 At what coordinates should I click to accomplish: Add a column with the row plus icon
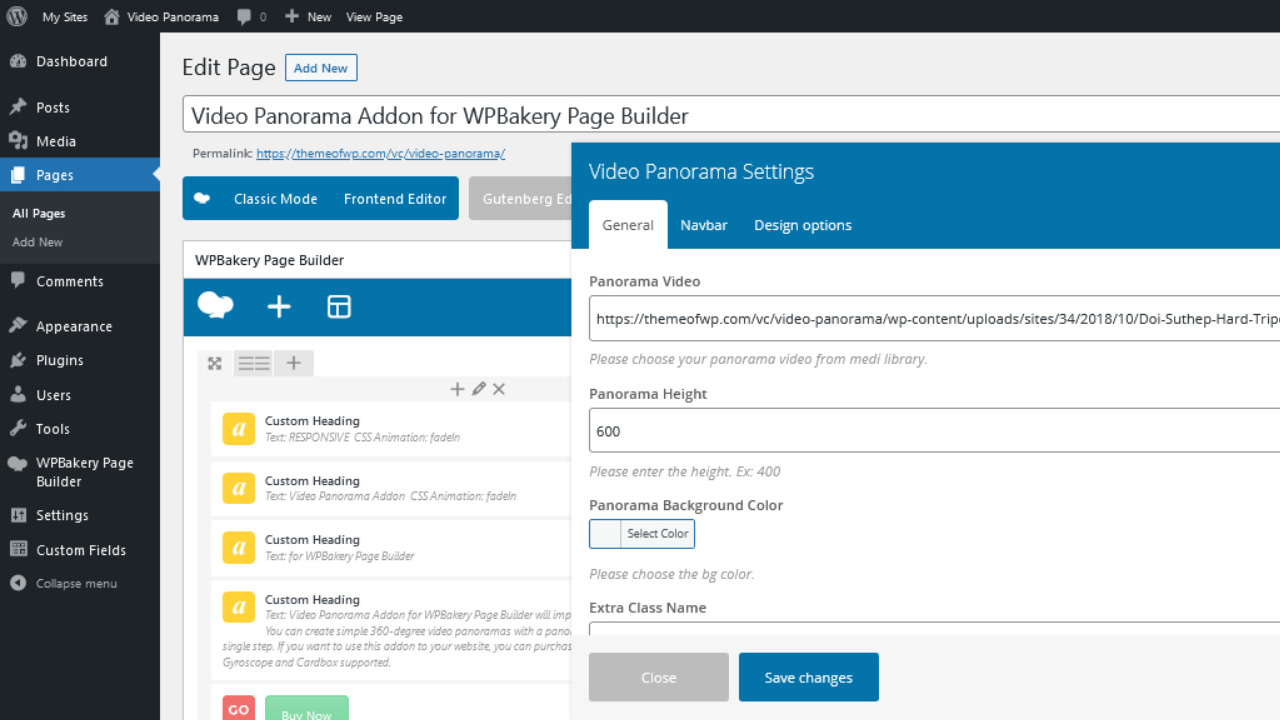pyautogui.click(x=293, y=363)
